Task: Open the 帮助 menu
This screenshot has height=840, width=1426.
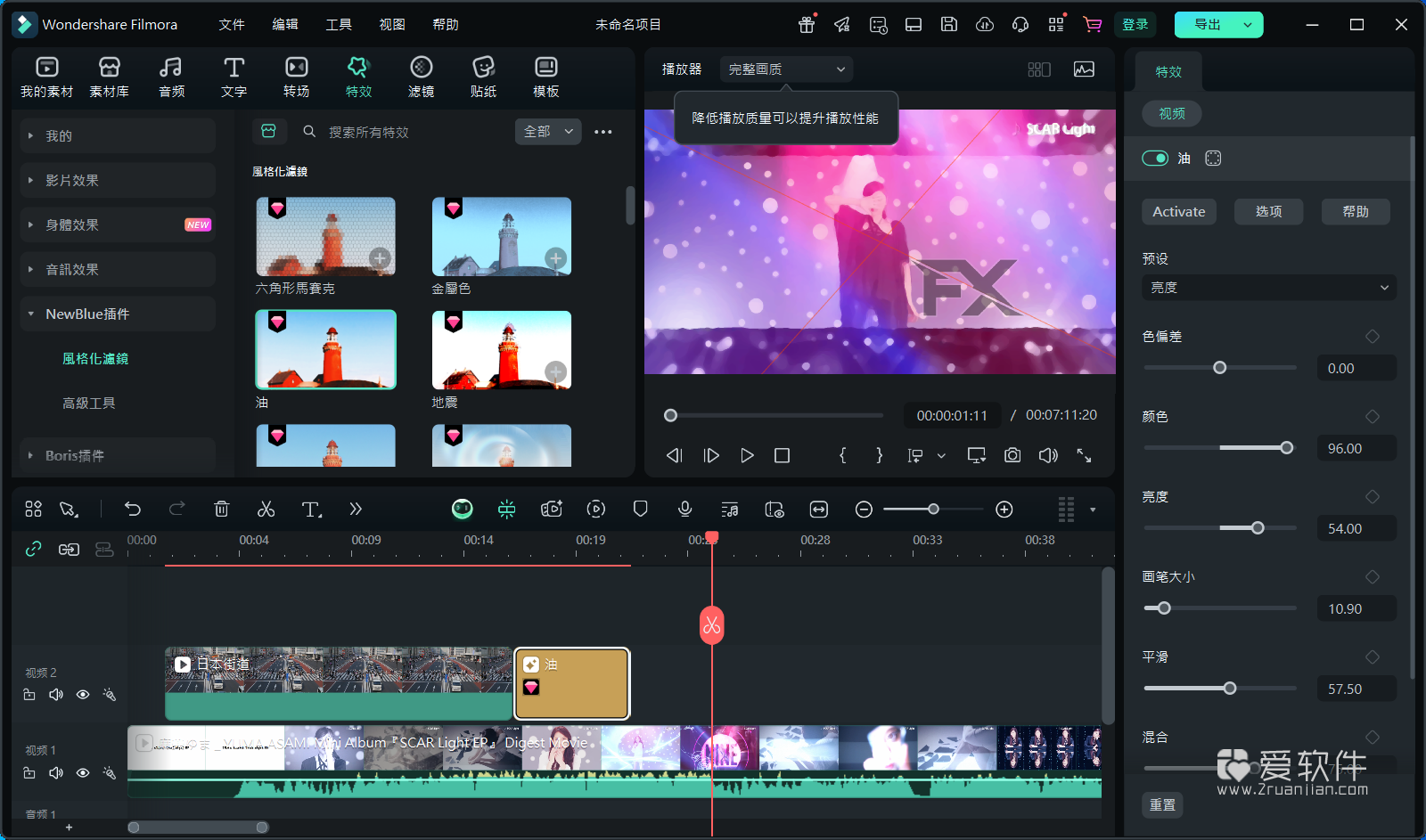Action: [446, 24]
